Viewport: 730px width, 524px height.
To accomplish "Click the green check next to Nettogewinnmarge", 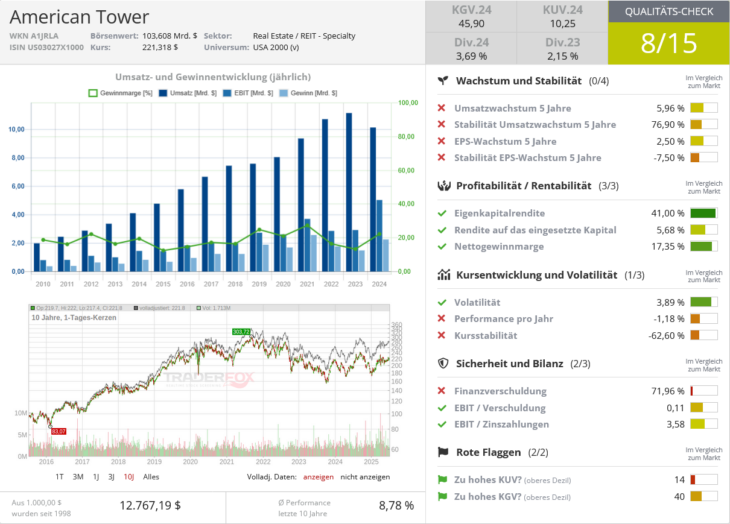I will click(442, 246).
